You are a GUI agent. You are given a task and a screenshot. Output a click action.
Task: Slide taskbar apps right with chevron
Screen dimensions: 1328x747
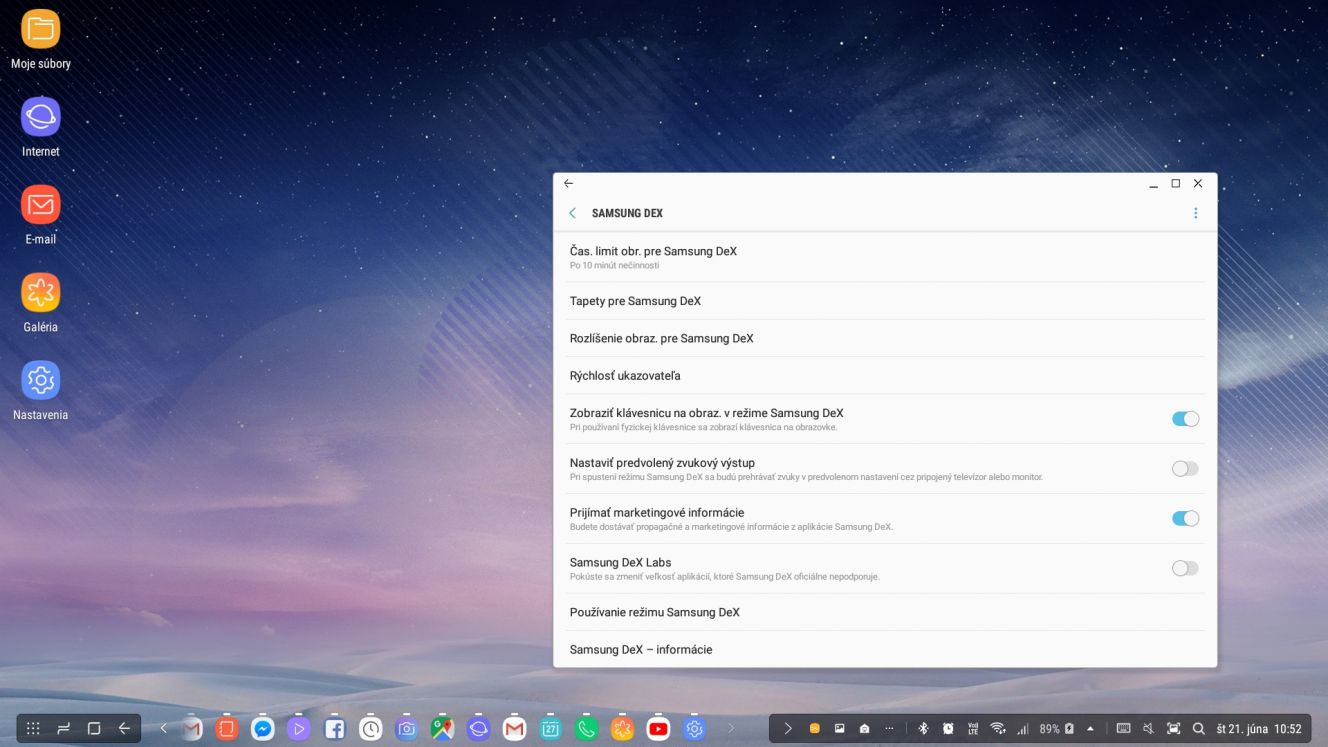(731, 729)
